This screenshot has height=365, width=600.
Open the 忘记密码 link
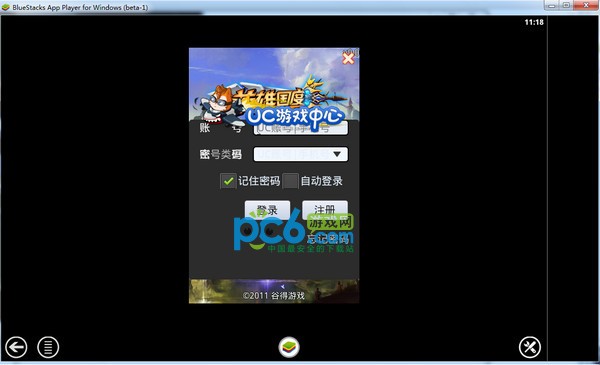(328, 240)
